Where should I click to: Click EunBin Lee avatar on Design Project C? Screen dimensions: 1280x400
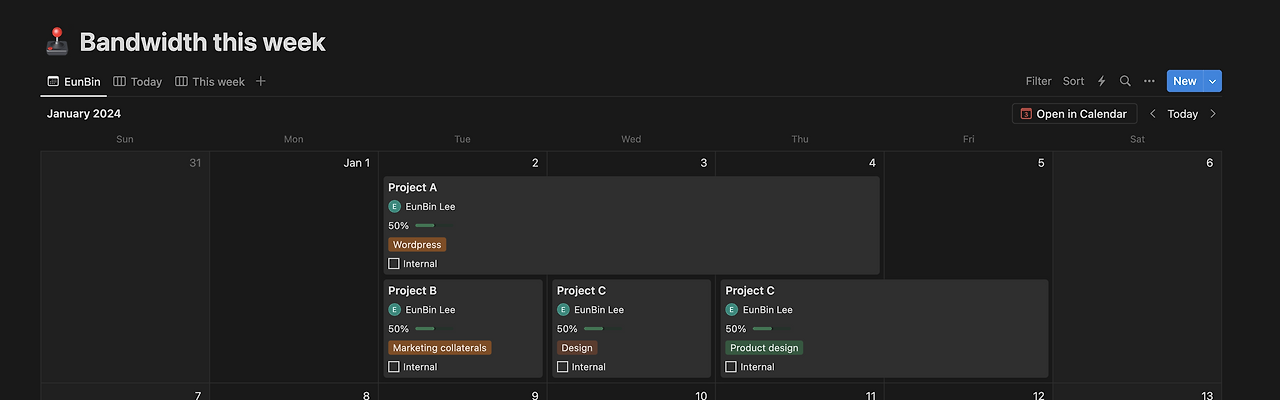pos(563,310)
